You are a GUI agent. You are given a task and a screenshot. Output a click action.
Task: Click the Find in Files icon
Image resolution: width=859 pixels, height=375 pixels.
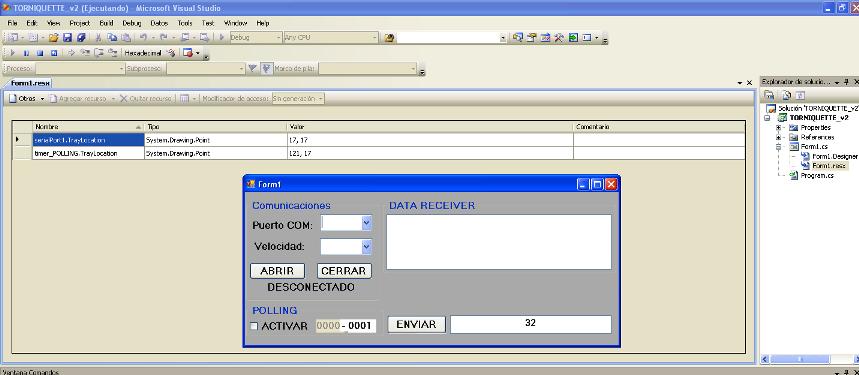point(389,38)
